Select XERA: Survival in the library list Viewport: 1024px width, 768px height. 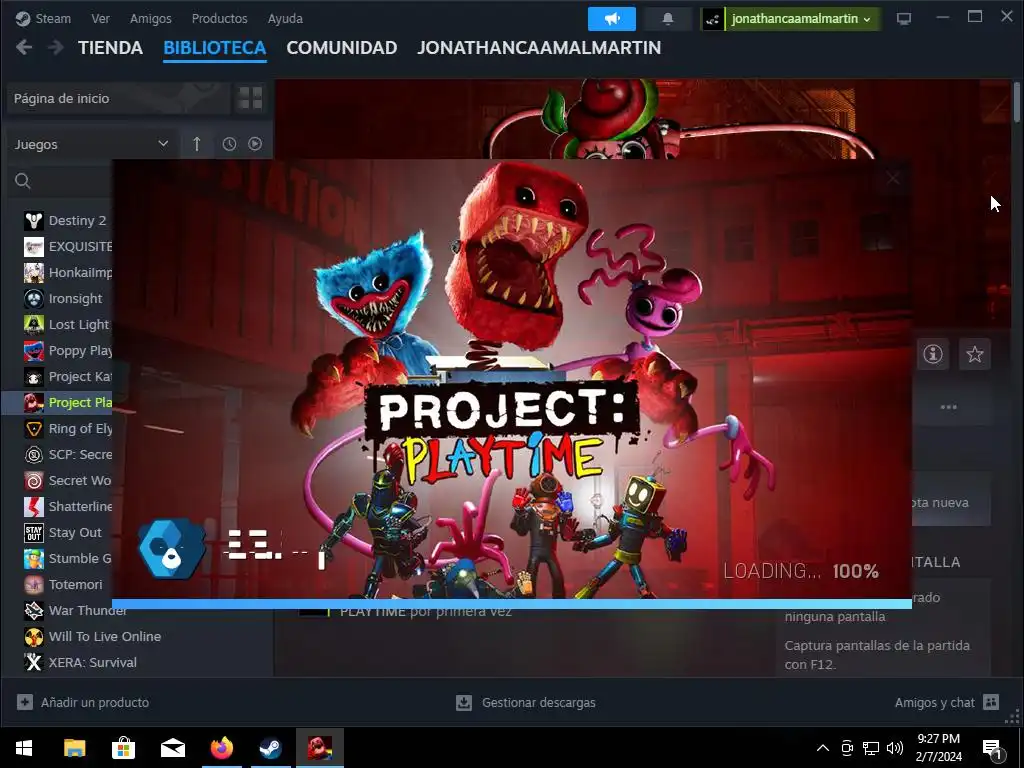(x=80, y=662)
